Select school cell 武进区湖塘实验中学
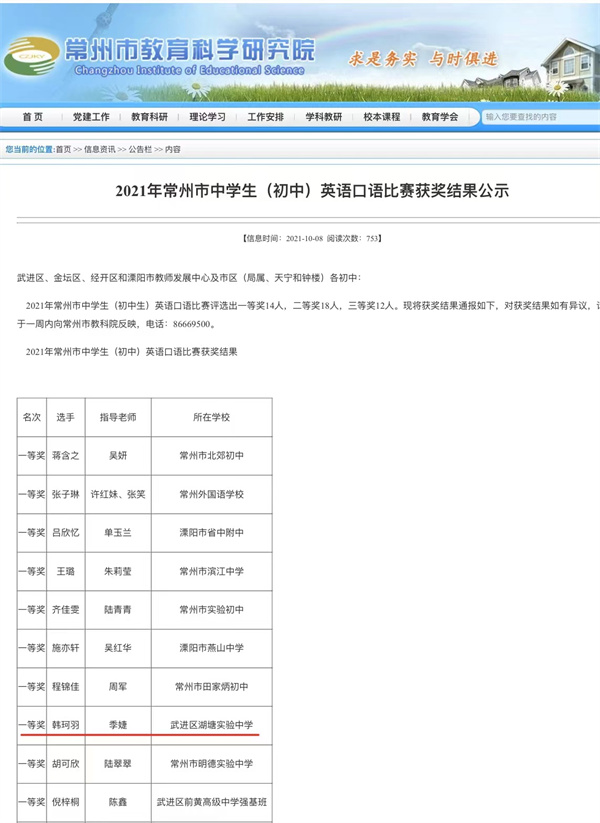600x823 pixels. pyautogui.click(x=212, y=725)
